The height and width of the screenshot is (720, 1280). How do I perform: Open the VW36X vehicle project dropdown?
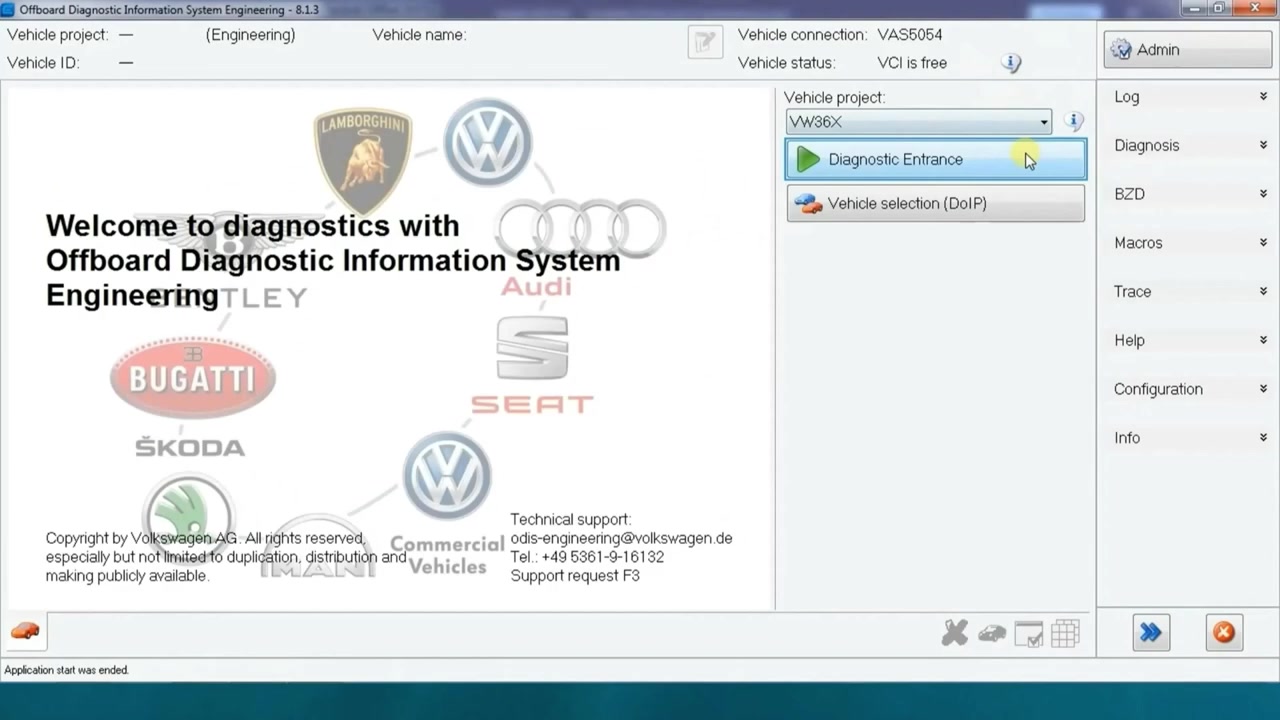click(x=918, y=122)
